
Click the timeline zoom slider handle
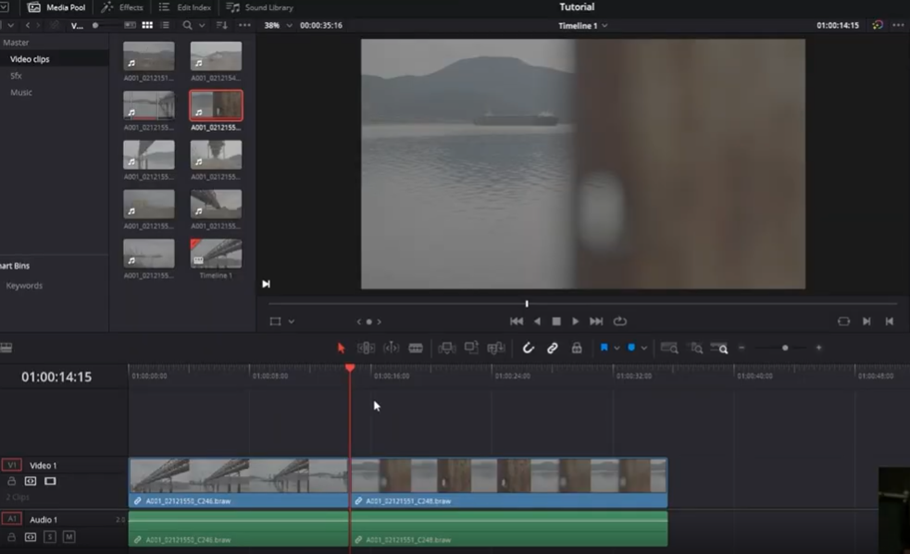(785, 348)
